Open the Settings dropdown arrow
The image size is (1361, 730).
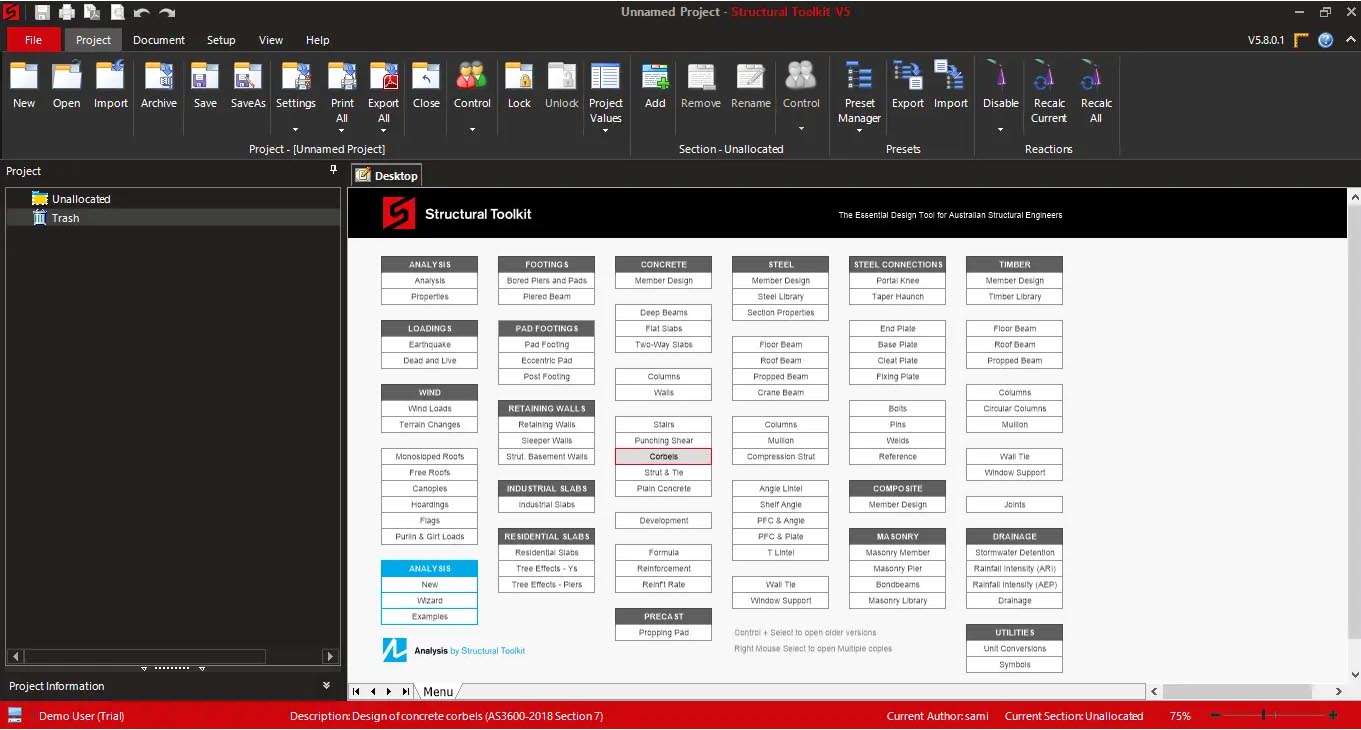295,129
